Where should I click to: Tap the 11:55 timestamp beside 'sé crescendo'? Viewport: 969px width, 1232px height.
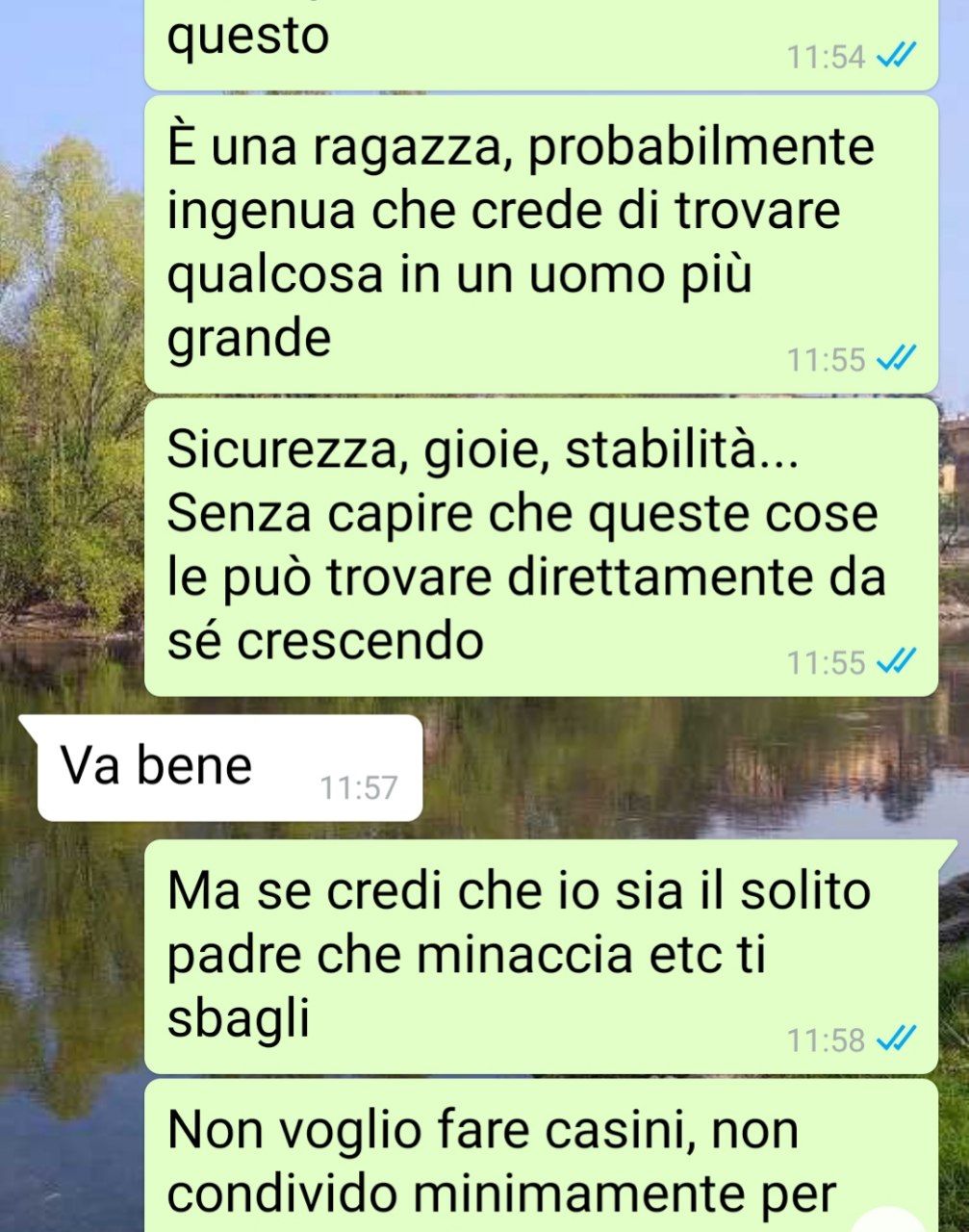(826, 662)
